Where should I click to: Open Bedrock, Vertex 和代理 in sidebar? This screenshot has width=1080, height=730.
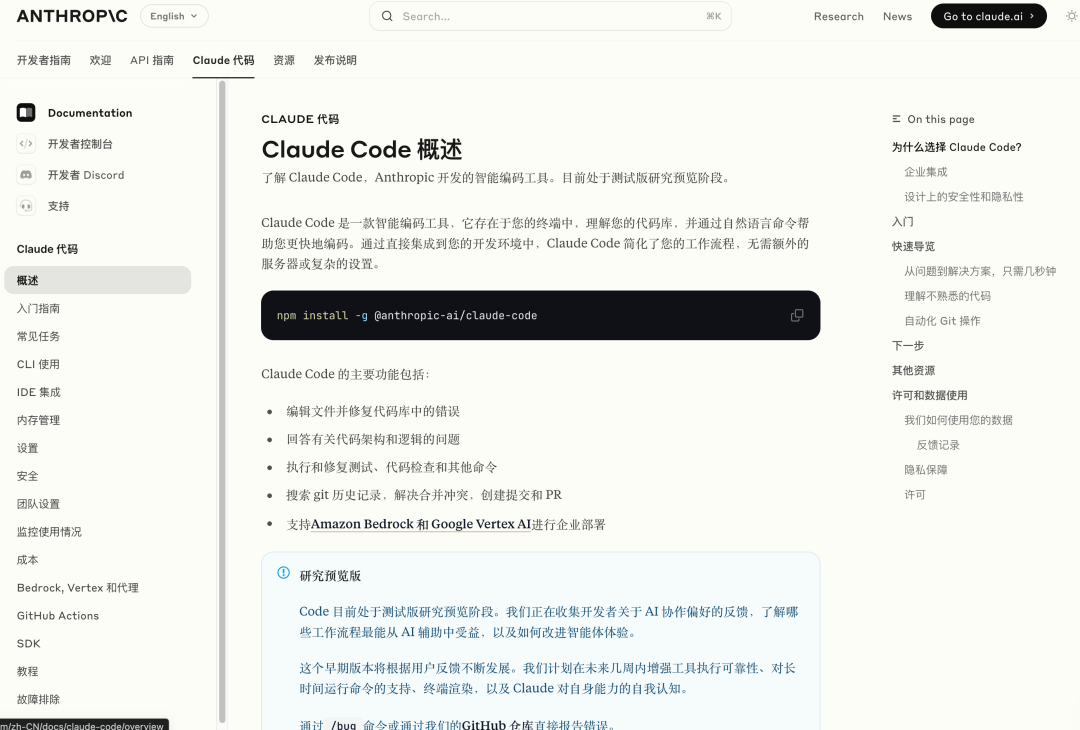78,587
